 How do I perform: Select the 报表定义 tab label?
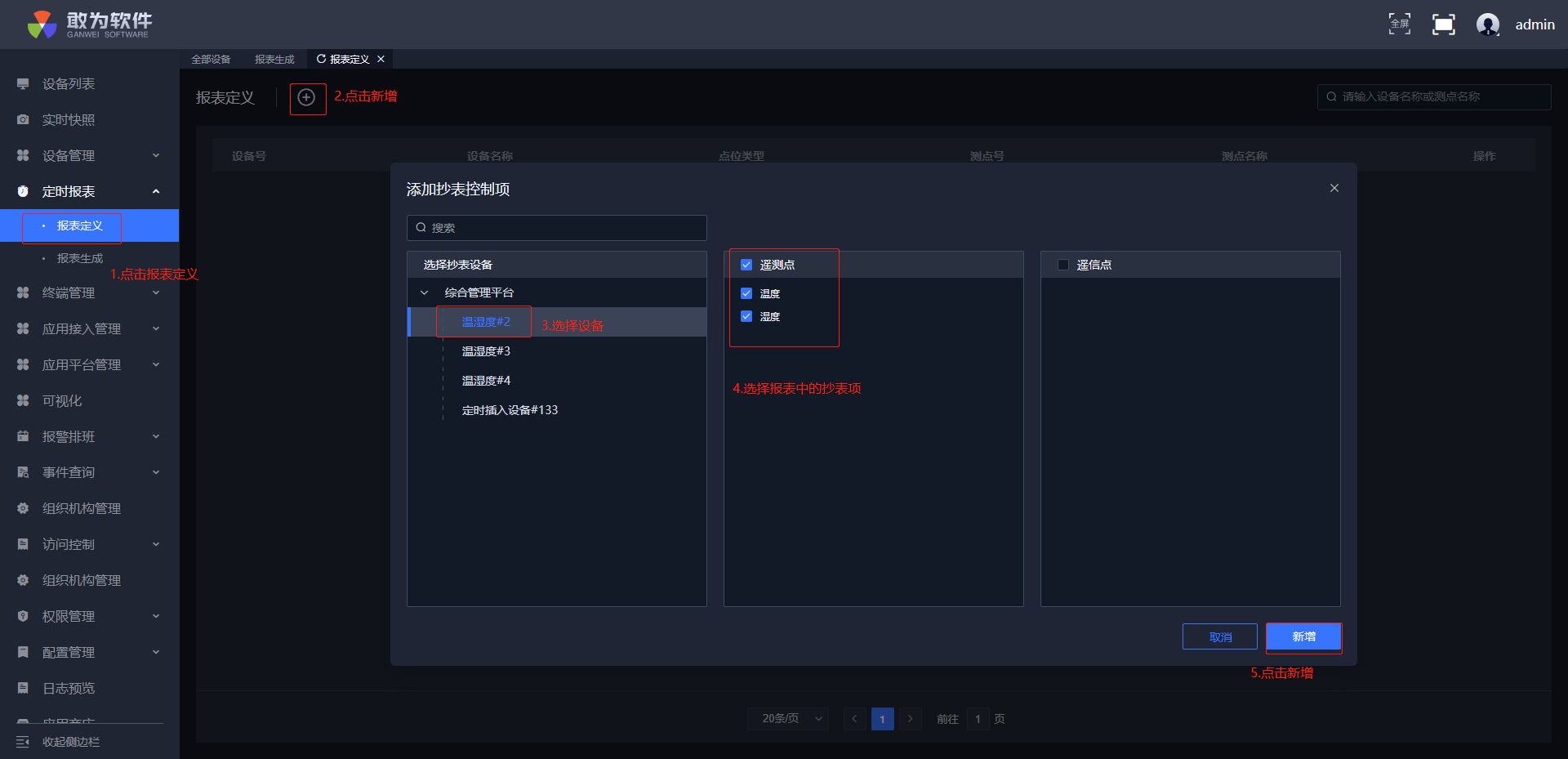point(350,60)
